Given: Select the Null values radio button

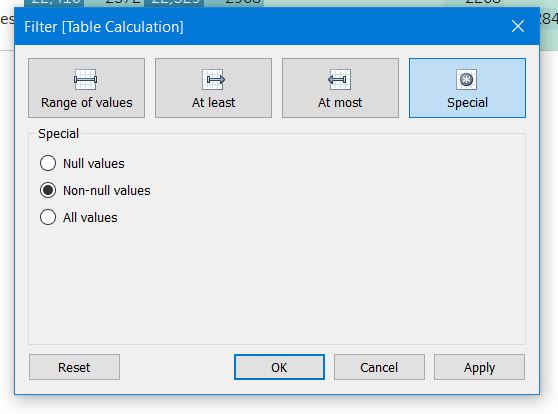Looking at the screenshot, I should [48, 163].
